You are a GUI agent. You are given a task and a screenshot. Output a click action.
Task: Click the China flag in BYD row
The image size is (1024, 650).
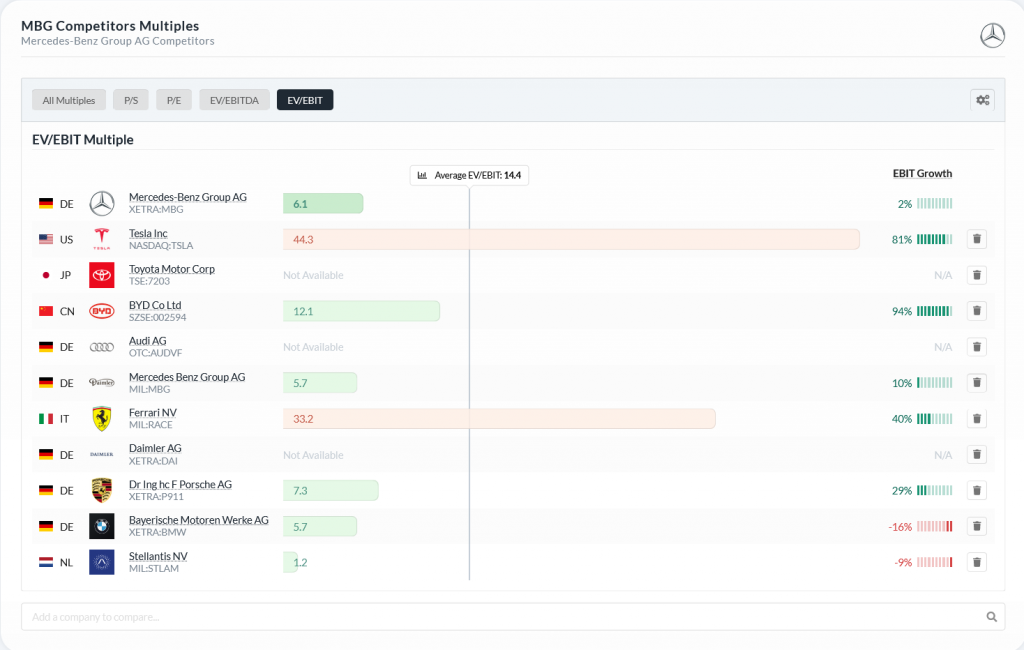pyautogui.click(x=46, y=311)
